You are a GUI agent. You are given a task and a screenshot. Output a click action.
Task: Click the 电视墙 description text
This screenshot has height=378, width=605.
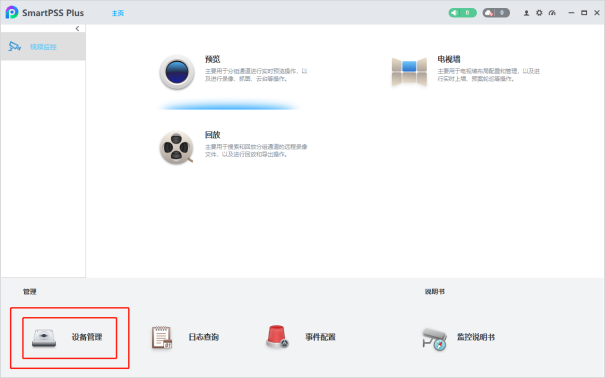click(x=488, y=75)
